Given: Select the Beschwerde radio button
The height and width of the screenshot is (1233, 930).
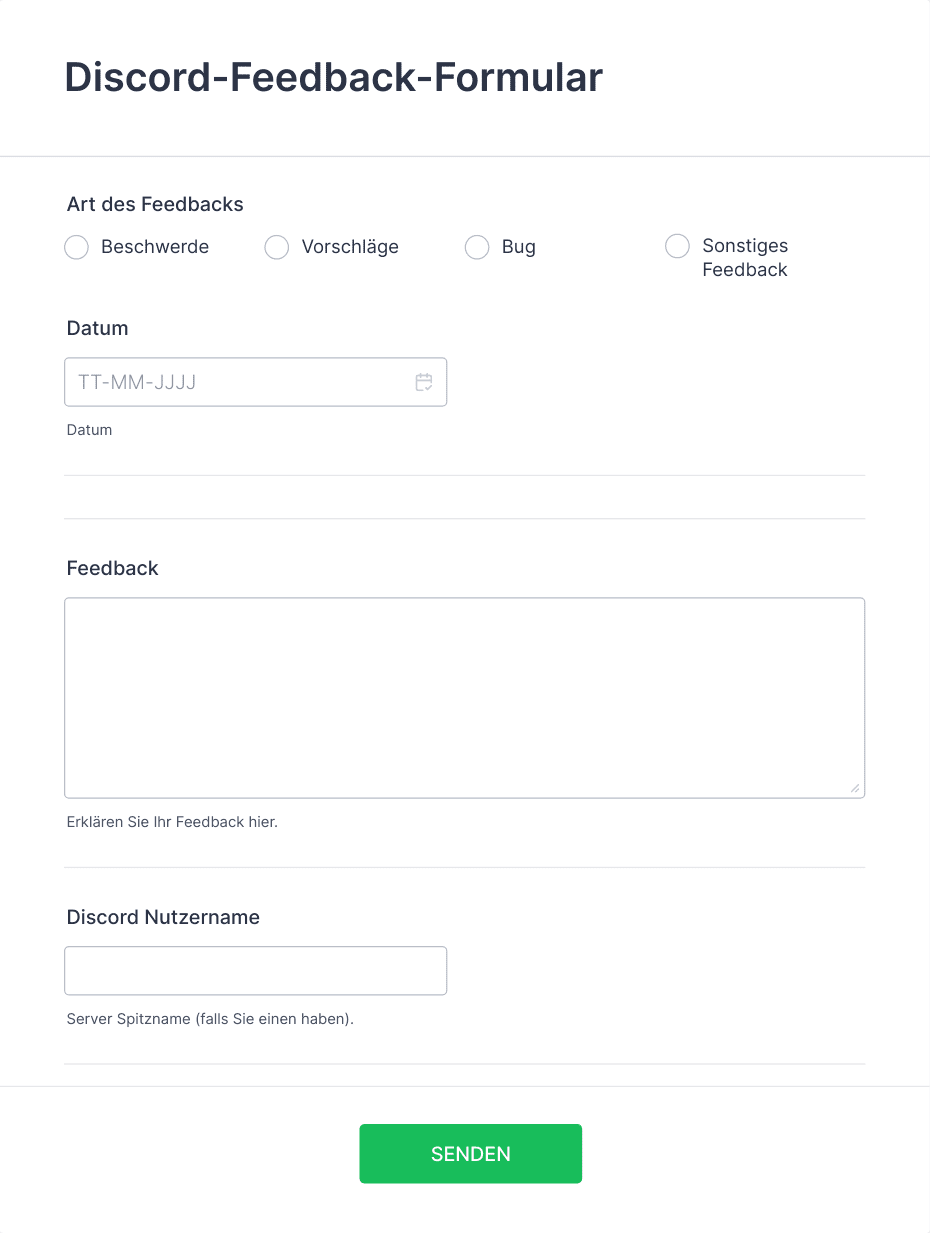Looking at the screenshot, I should 77,247.
